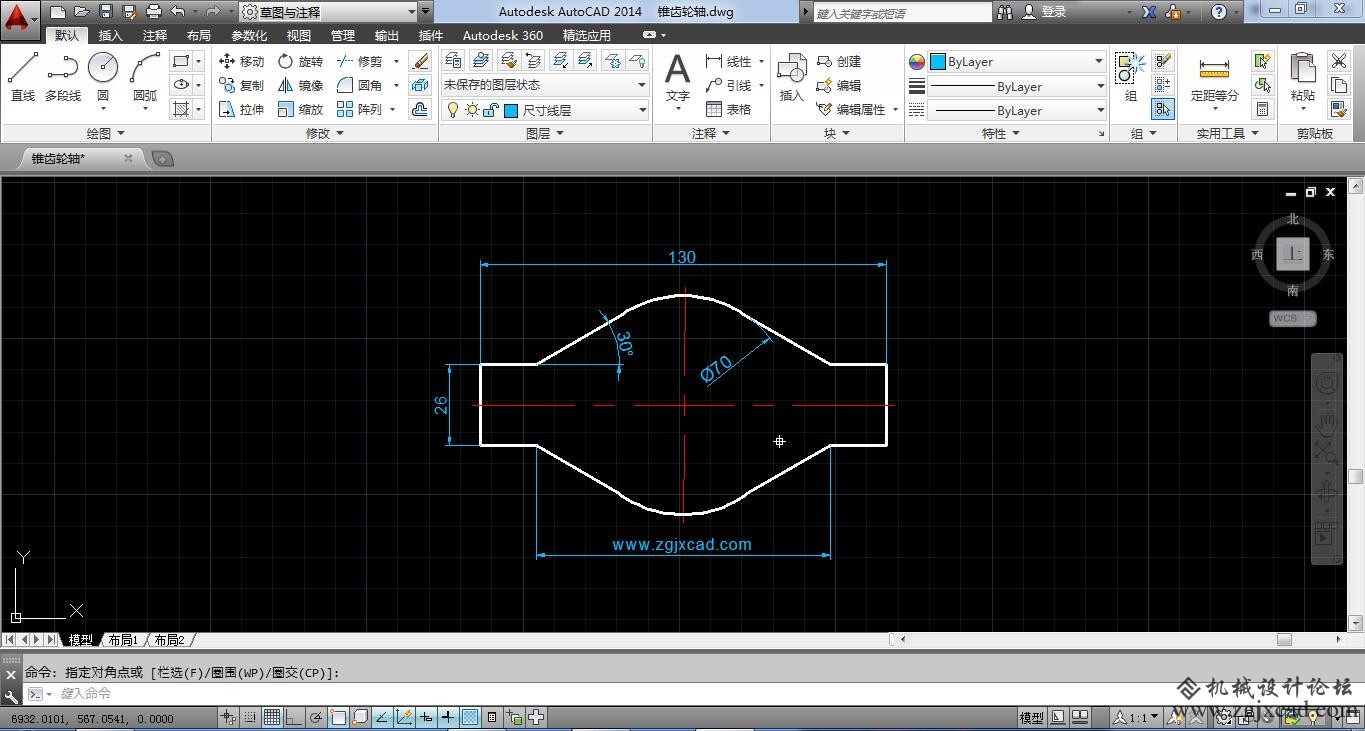Select the 圆 (Circle) tool
This screenshot has width=1365, height=731.
pos(103,77)
